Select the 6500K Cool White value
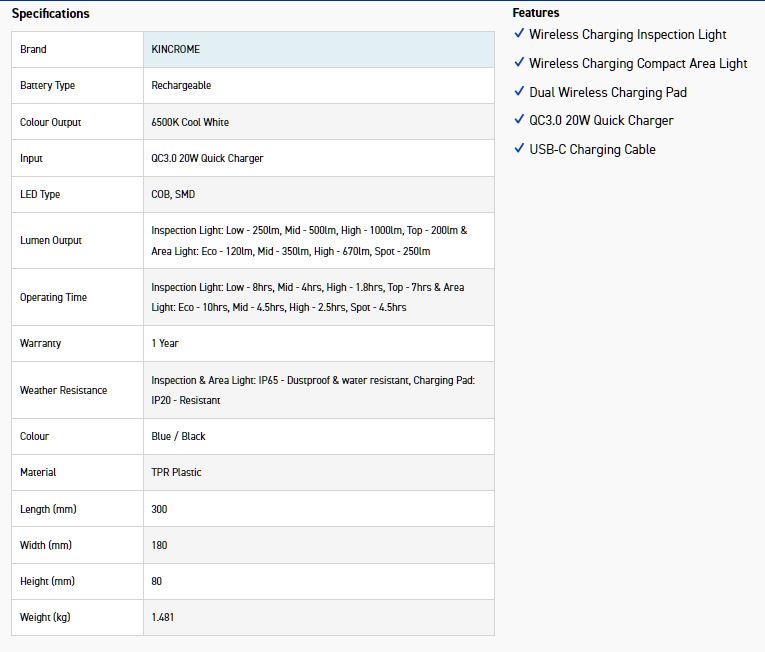The width and height of the screenshot is (765, 652). pyautogui.click(x=190, y=122)
